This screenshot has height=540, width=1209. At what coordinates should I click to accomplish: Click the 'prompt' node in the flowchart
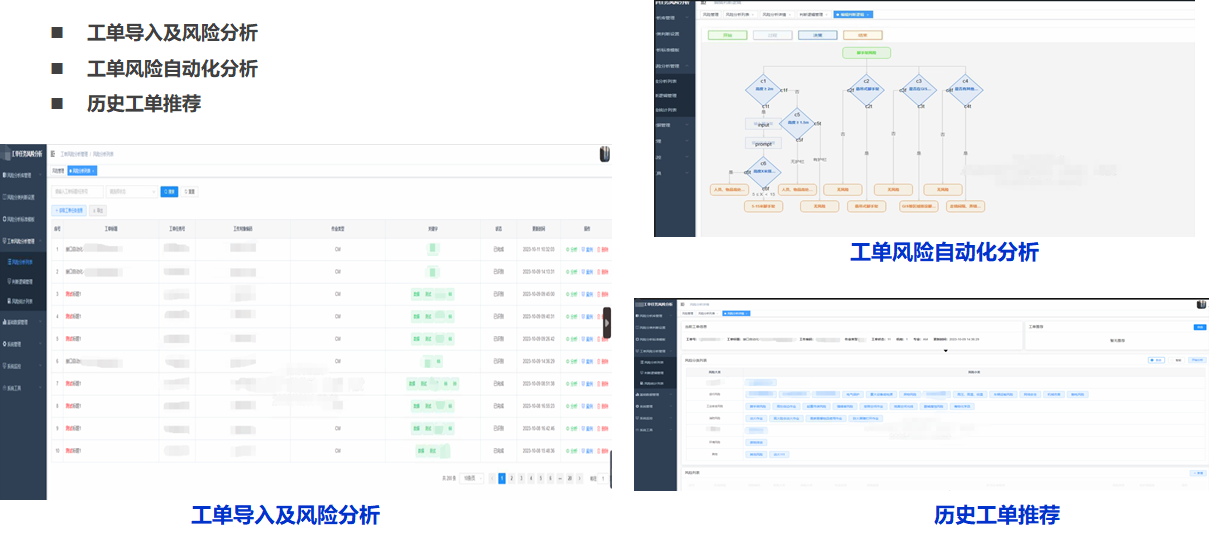pos(764,144)
